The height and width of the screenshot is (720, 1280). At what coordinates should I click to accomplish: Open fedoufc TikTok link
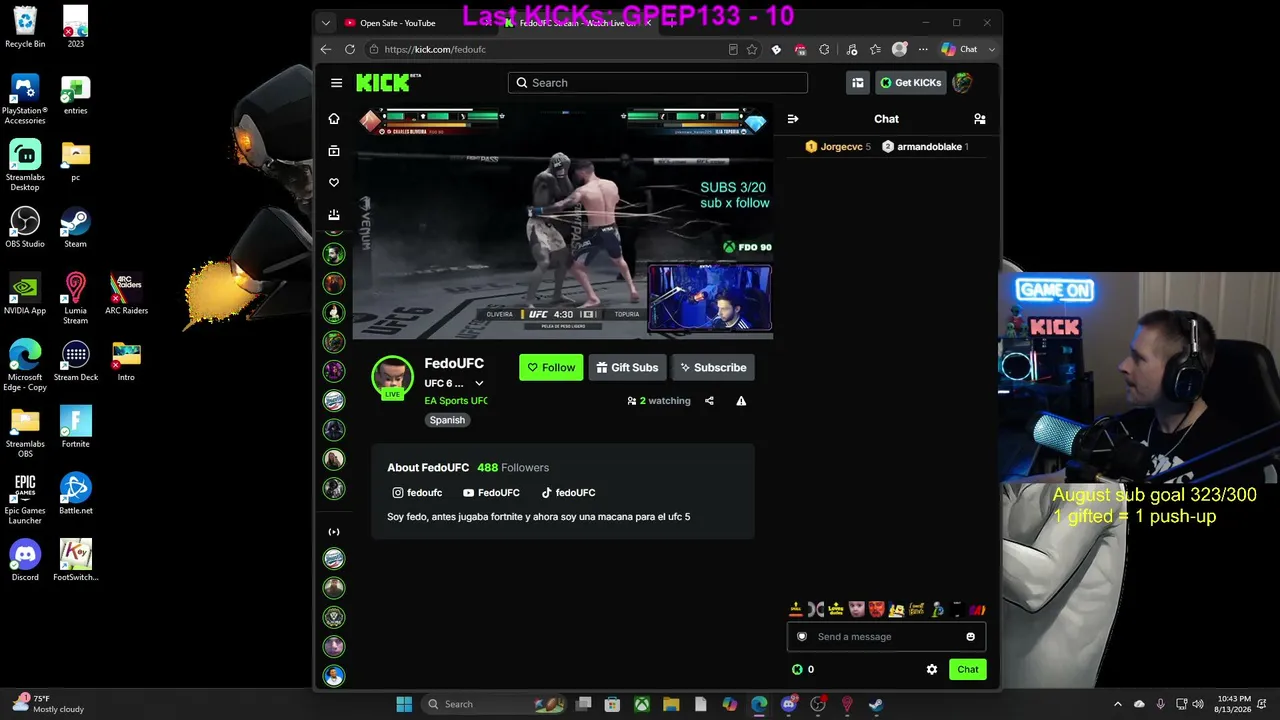(568, 493)
